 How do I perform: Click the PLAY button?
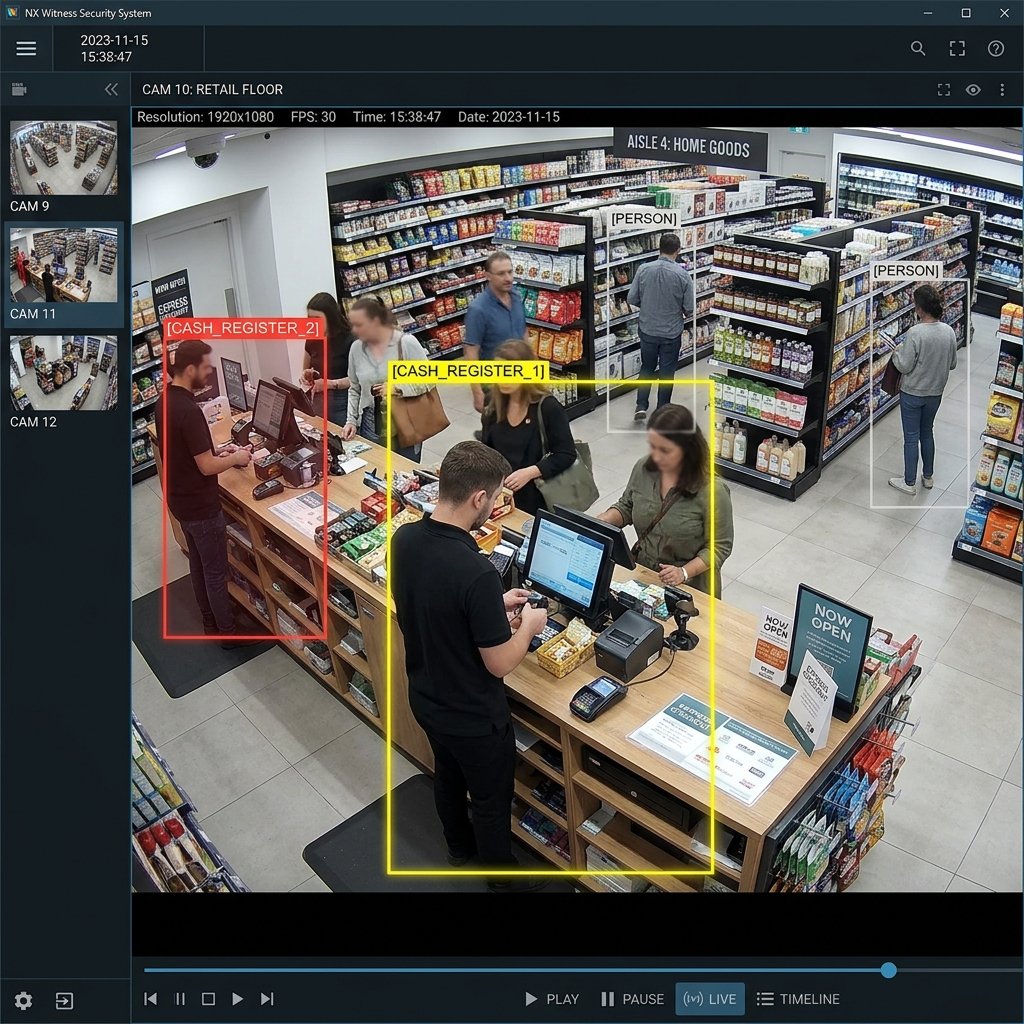(552, 999)
